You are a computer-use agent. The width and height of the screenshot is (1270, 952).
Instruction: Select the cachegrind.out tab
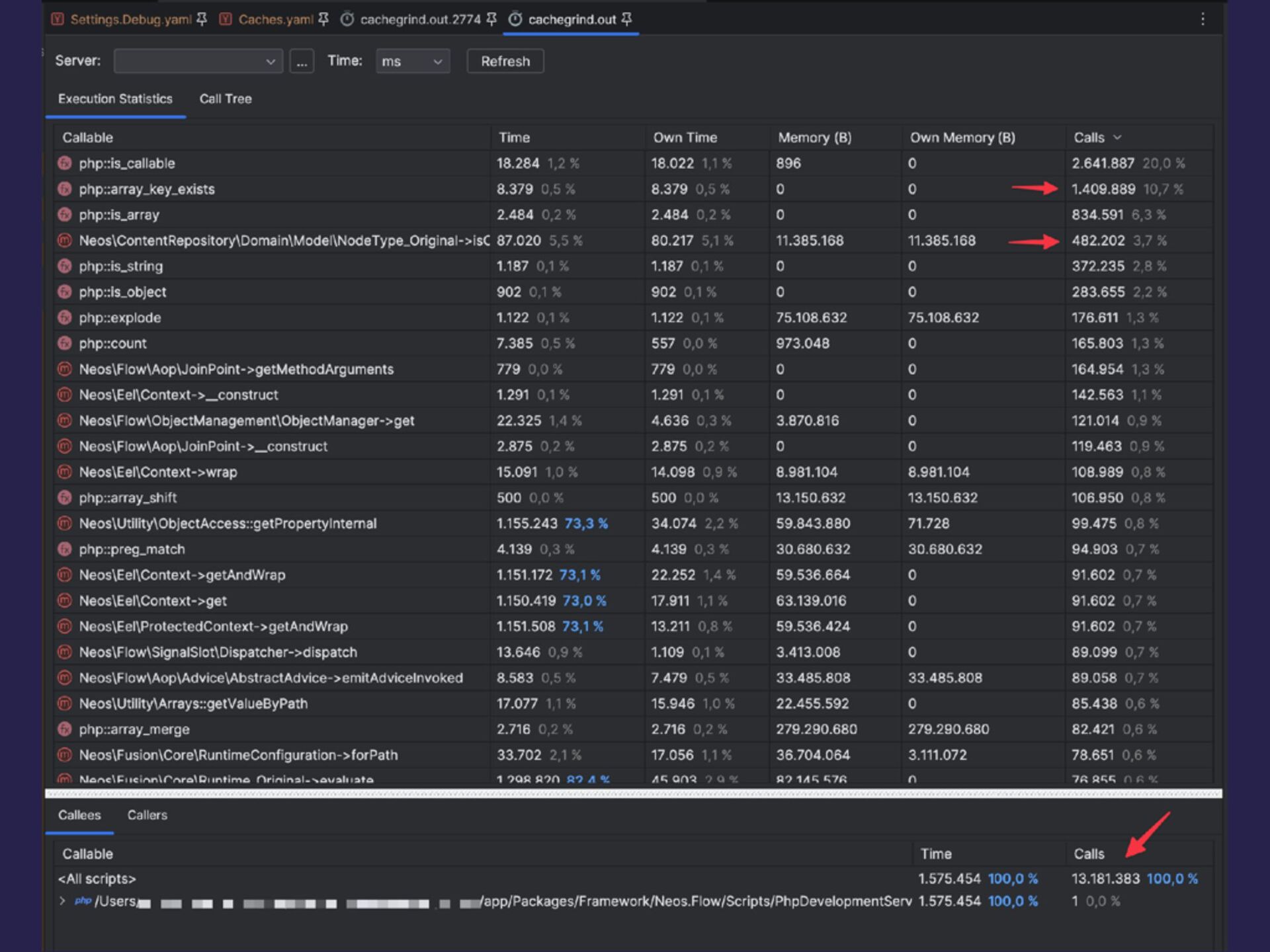click(x=571, y=20)
